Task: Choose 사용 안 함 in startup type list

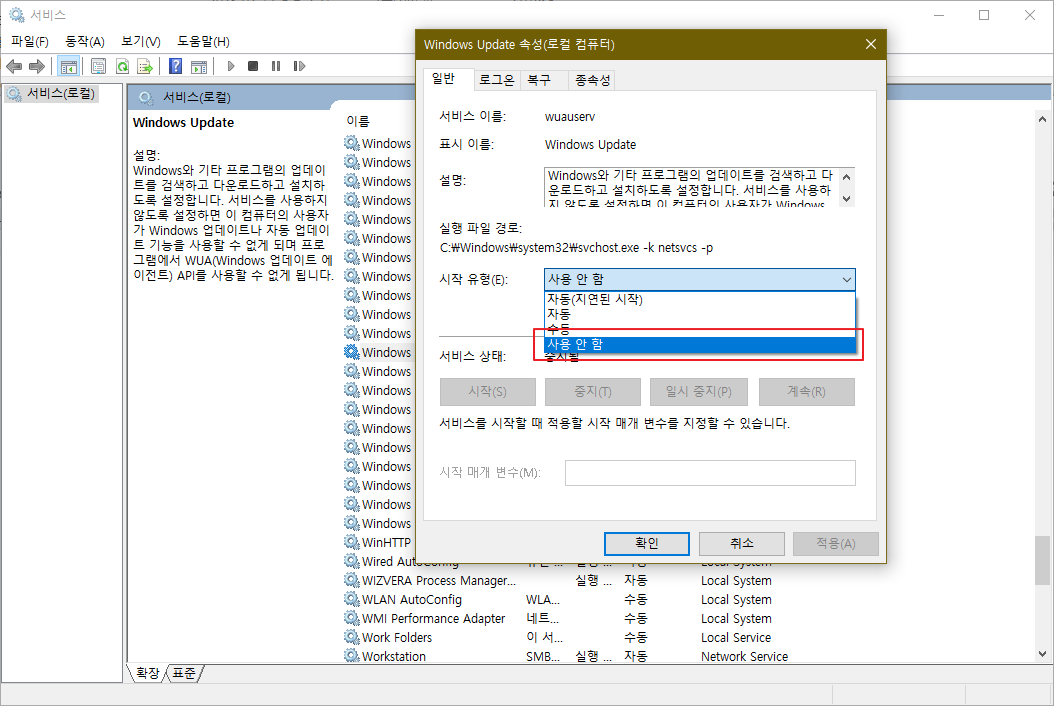Action: point(699,344)
